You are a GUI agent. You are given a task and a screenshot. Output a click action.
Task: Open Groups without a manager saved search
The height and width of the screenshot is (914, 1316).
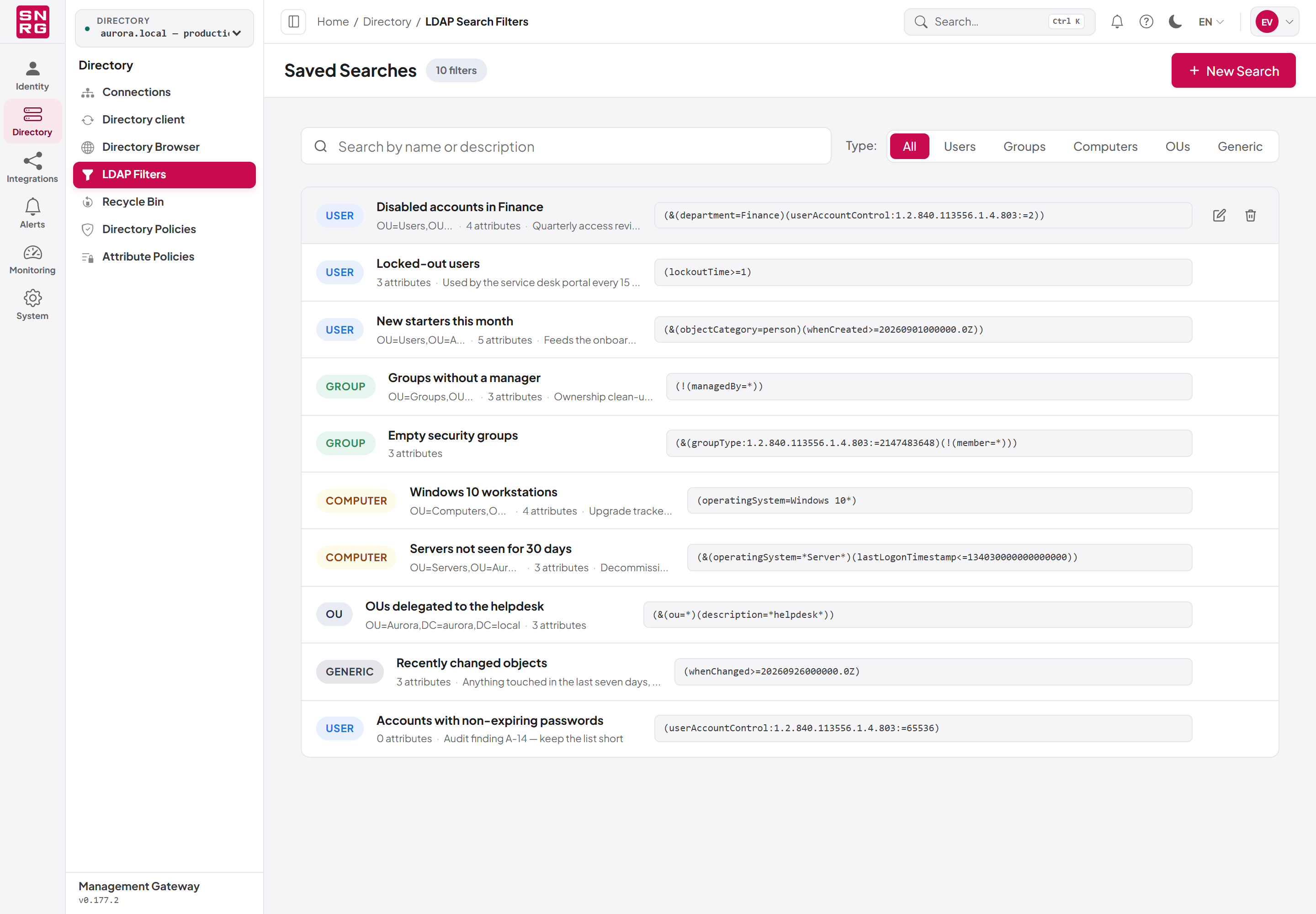(x=790, y=387)
